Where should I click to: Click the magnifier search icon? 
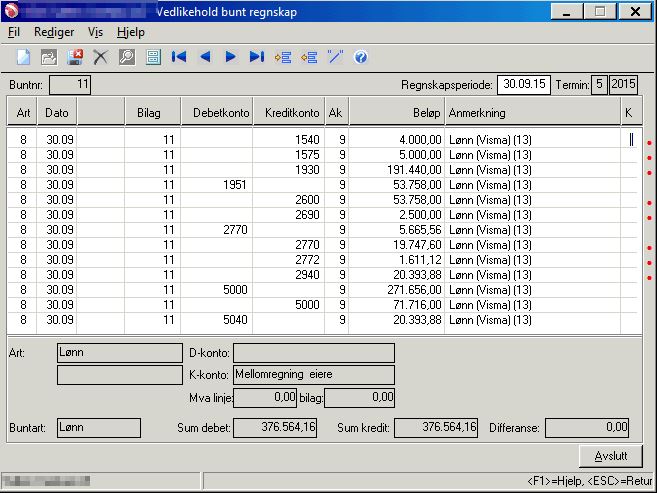click(x=126, y=57)
